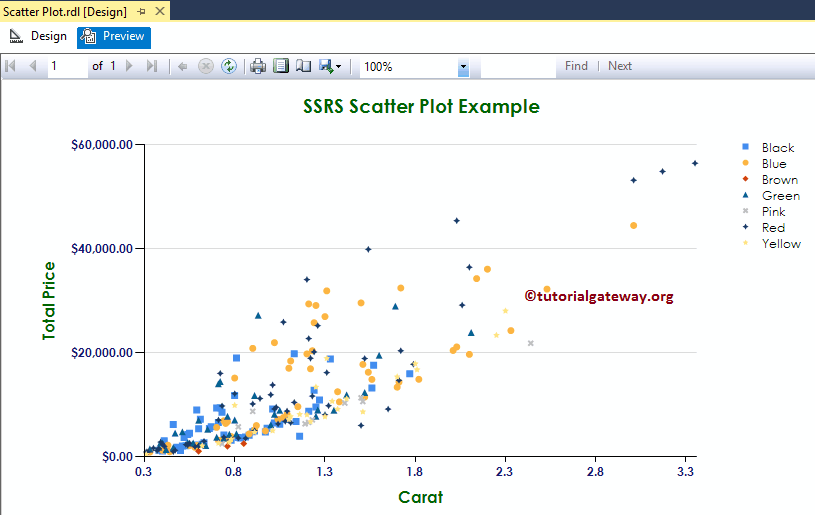Screen dimensions: 815x515
Task: Click the 'Black' legend label
Action: (778, 148)
